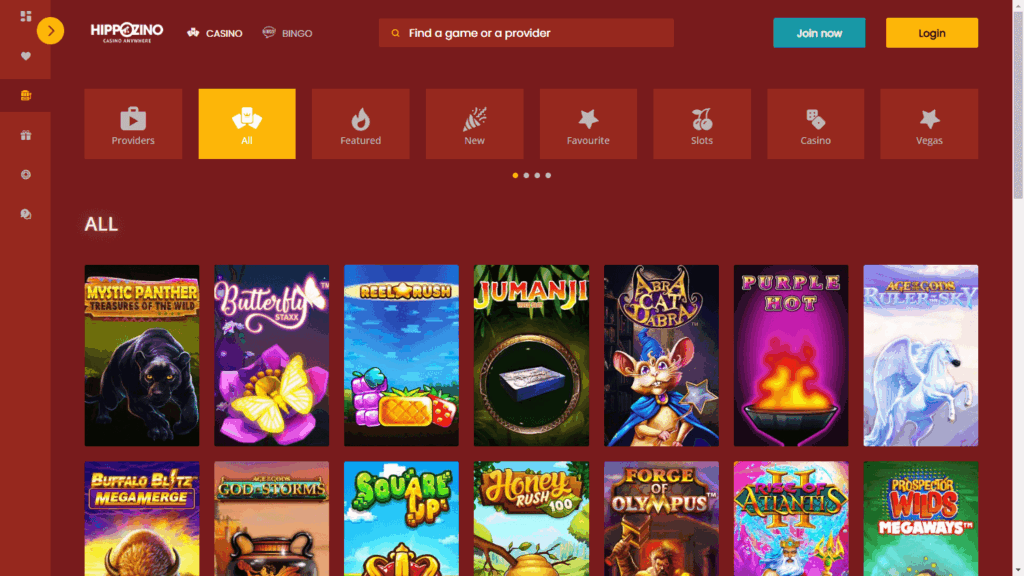The height and width of the screenshot is (576, 1024).
Task: Show the New games category
Action: click(x=474, y=124)
